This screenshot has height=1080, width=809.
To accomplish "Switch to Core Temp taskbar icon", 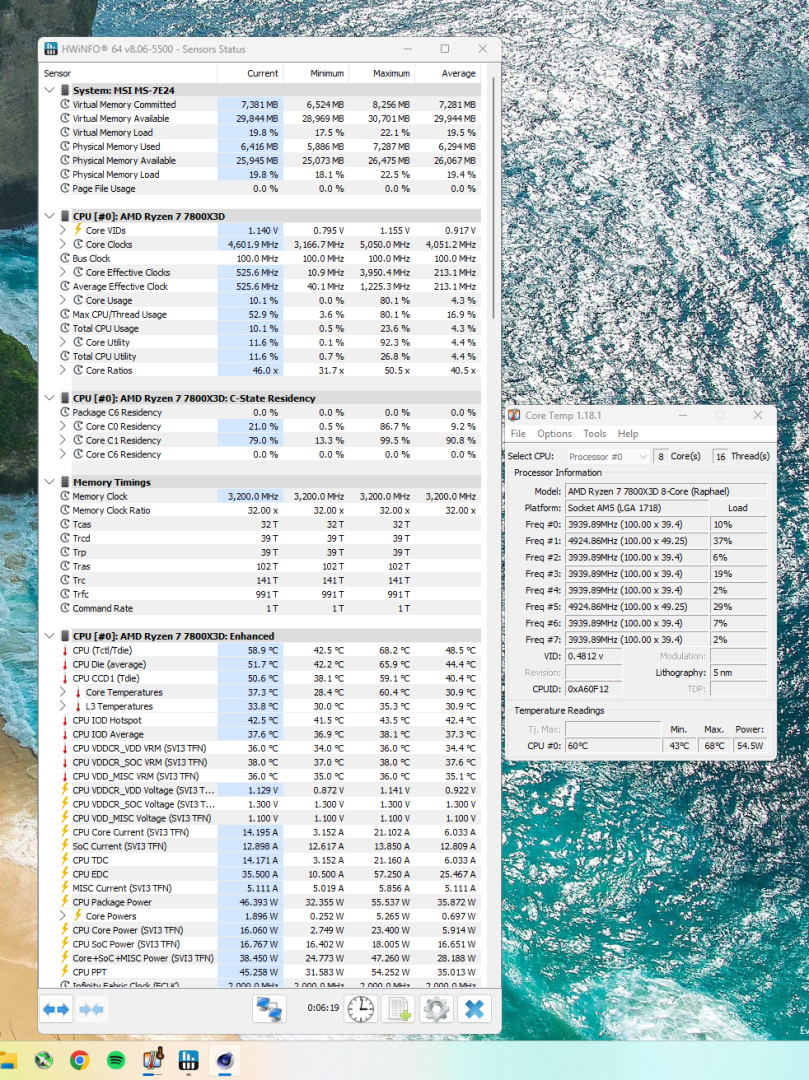I will [152, 1060].
